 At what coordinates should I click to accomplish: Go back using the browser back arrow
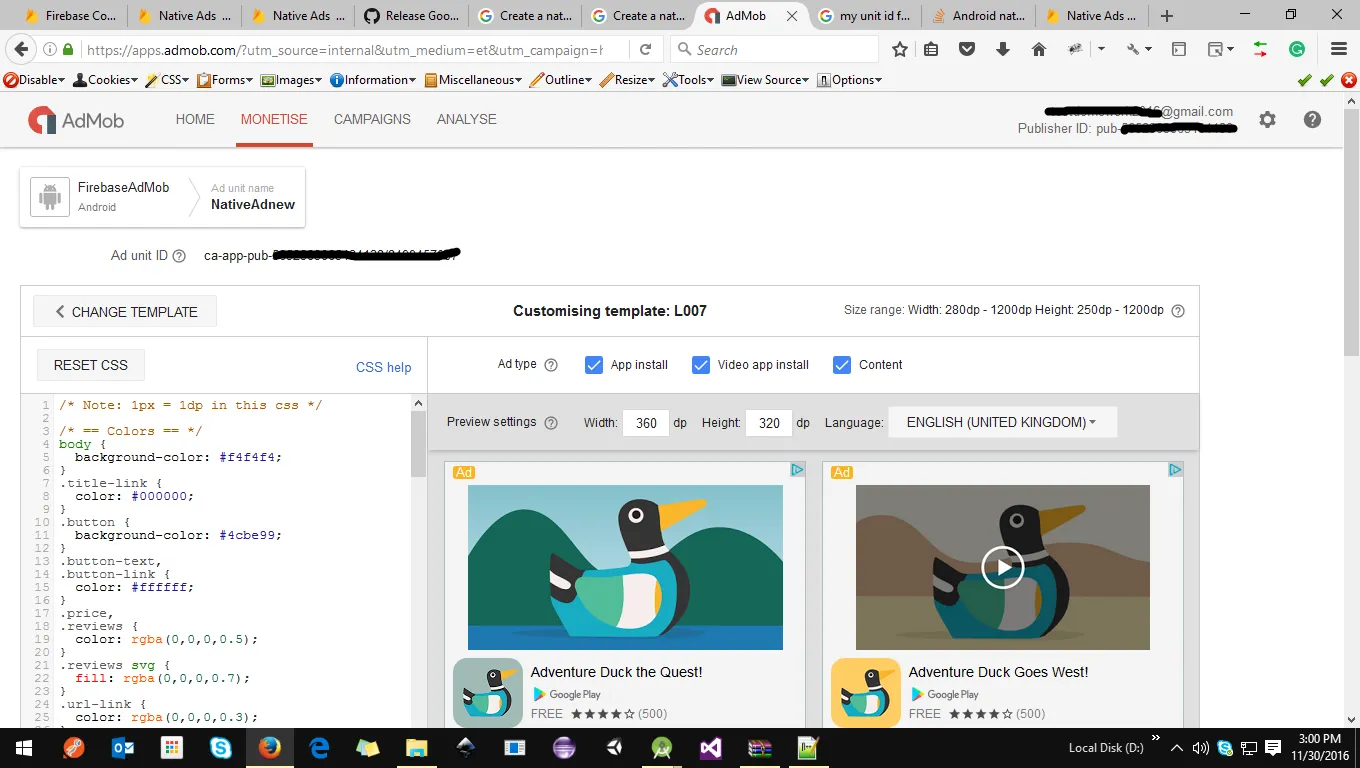pyautogui.click(x=22, y=49)
